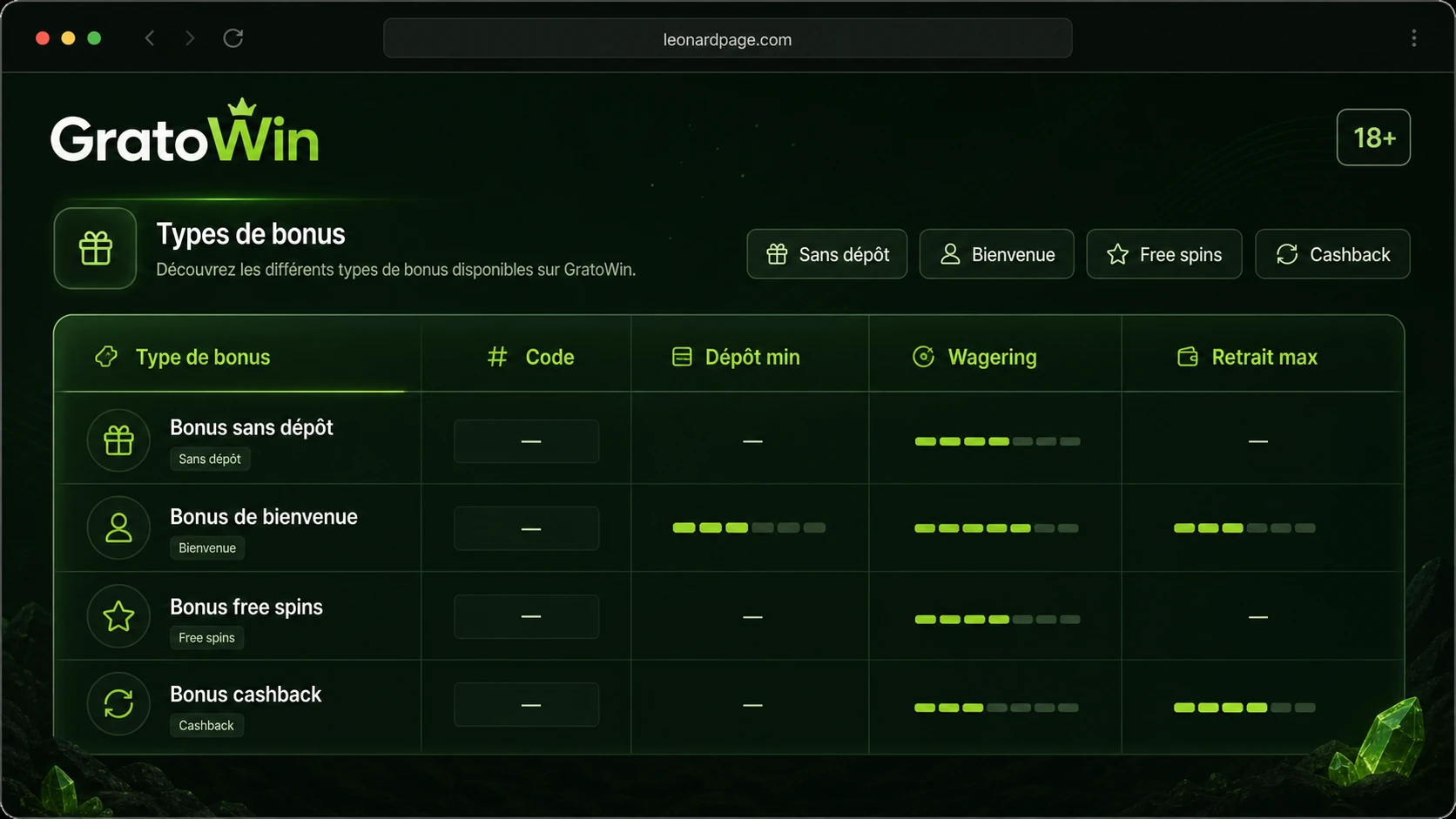Reload the page with the refresh button
The image size is (1456, 819).
233,38
